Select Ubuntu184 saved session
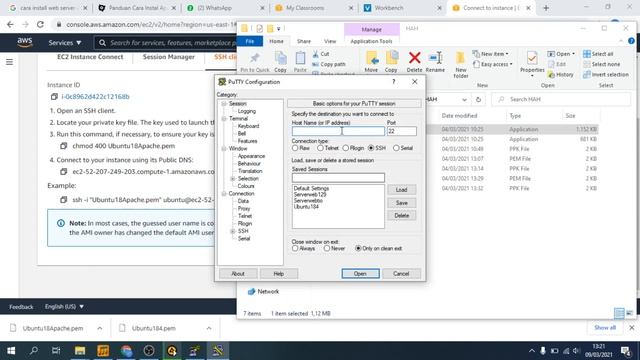 click(306, 207)
